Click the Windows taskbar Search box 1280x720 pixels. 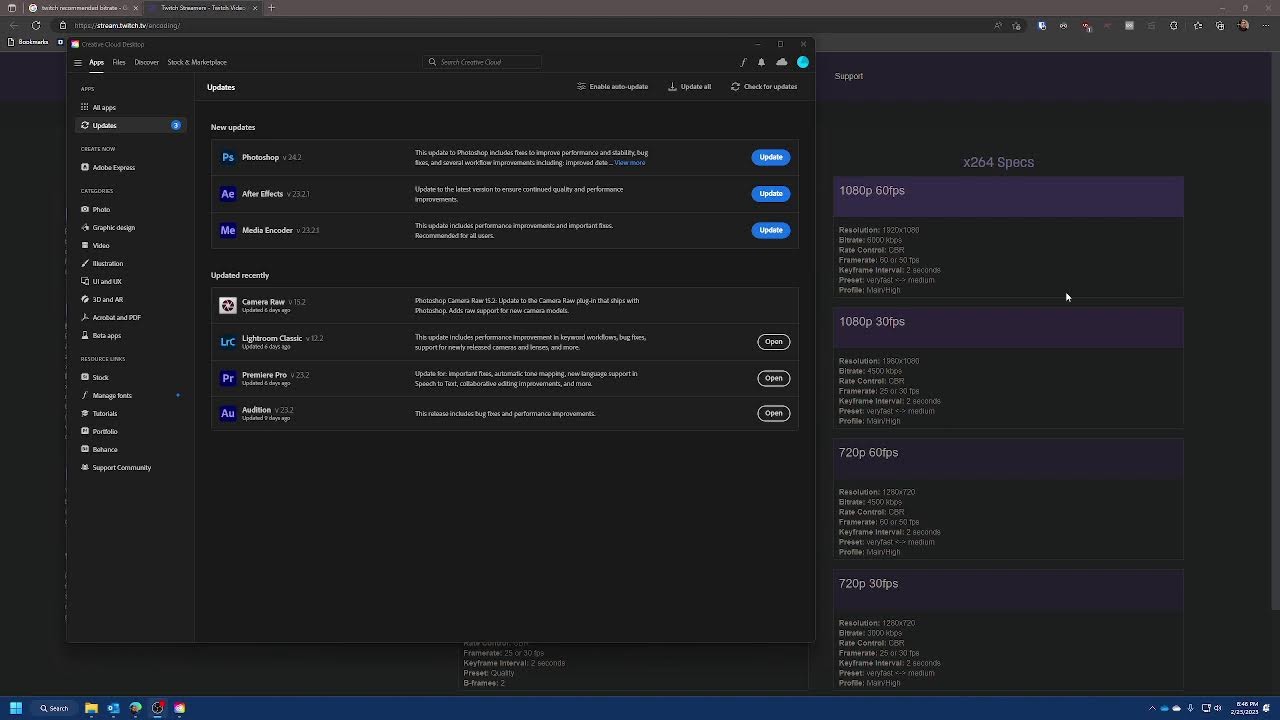pyautogui.click(x=55, y=708)
